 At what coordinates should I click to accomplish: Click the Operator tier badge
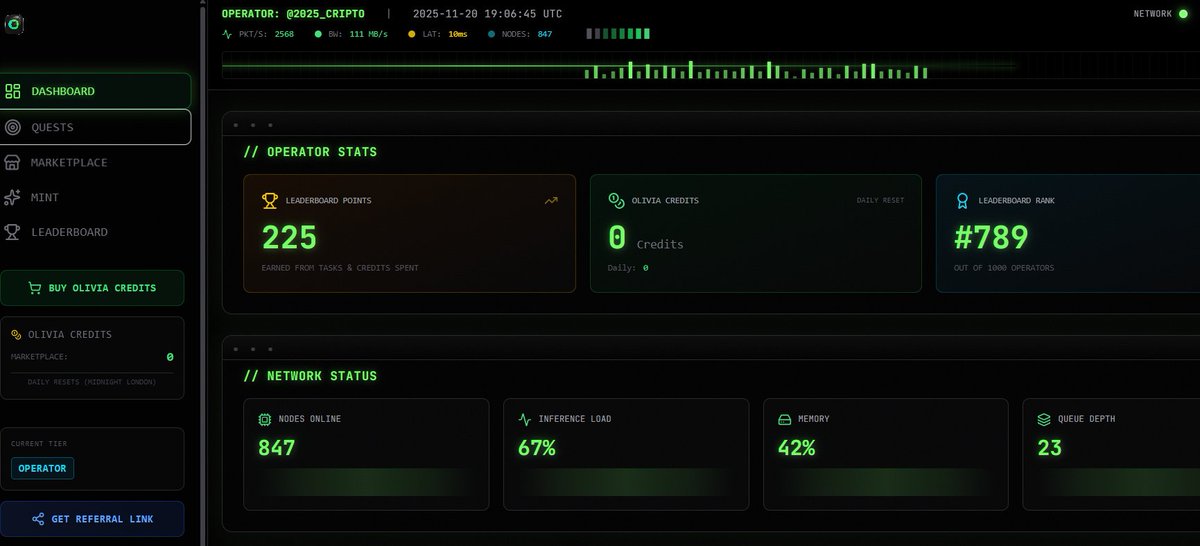[42, 468]
